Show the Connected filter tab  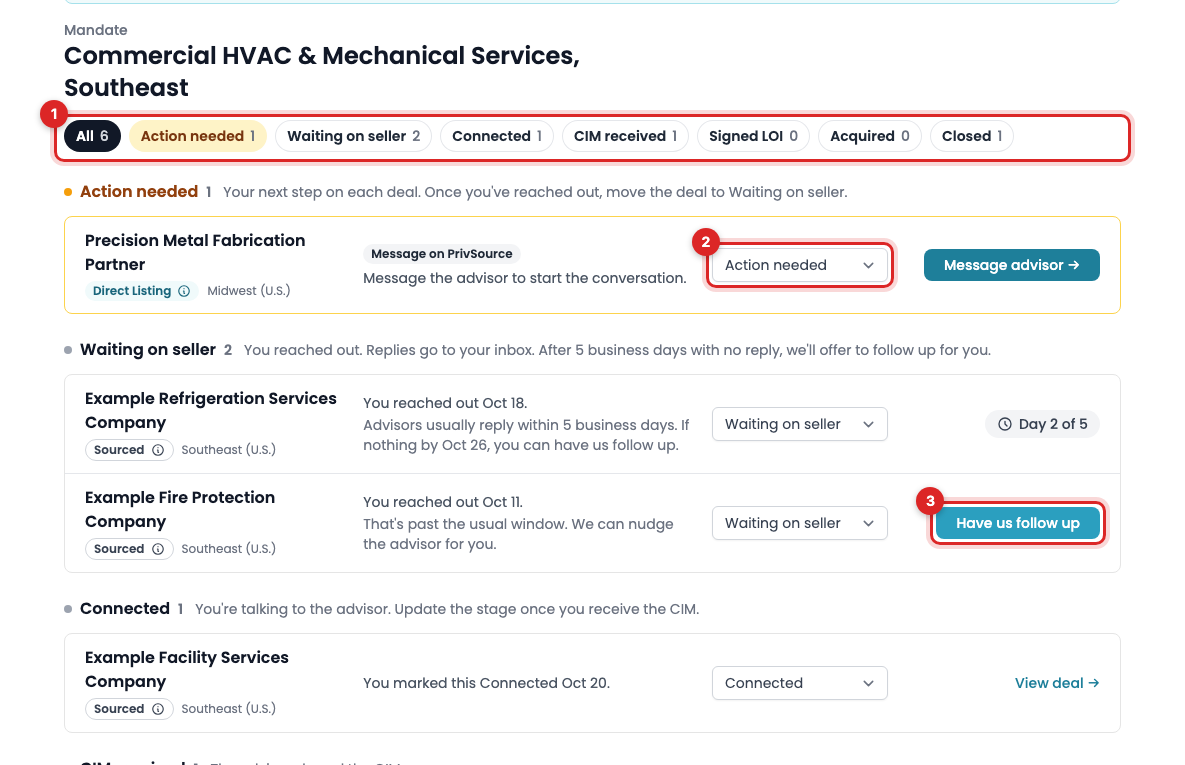pyautogui.click(x=497, y=136)
